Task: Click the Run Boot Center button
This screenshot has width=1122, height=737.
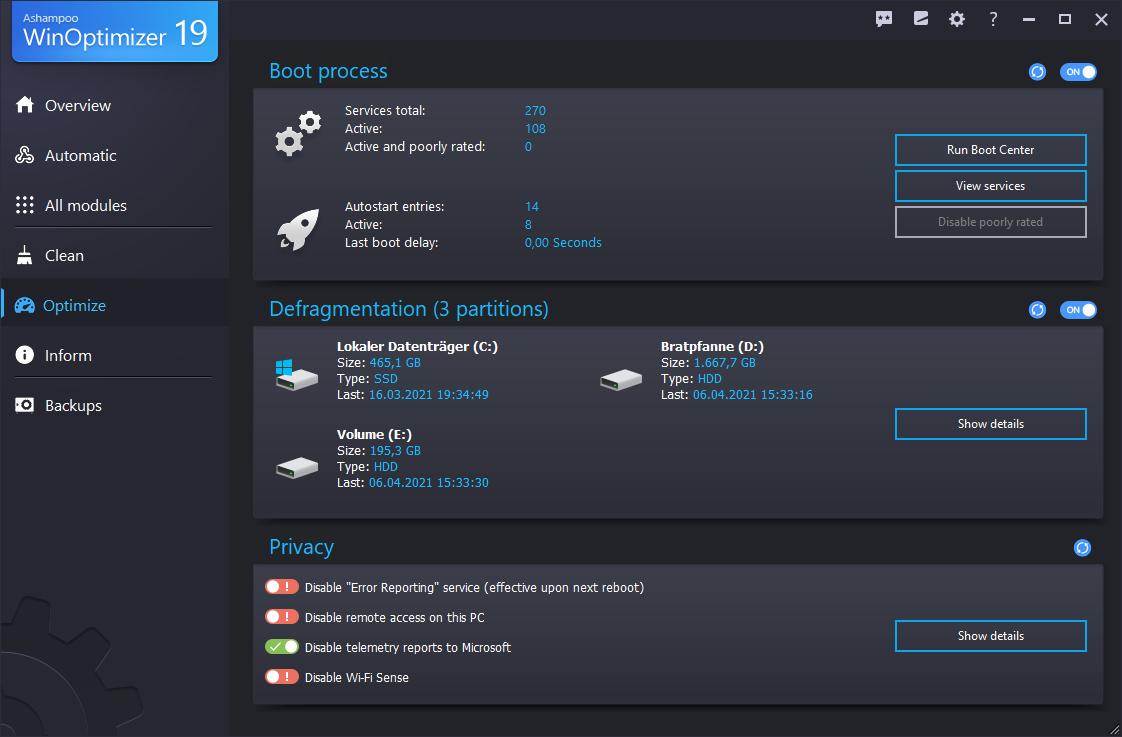Action: point(990,149)
